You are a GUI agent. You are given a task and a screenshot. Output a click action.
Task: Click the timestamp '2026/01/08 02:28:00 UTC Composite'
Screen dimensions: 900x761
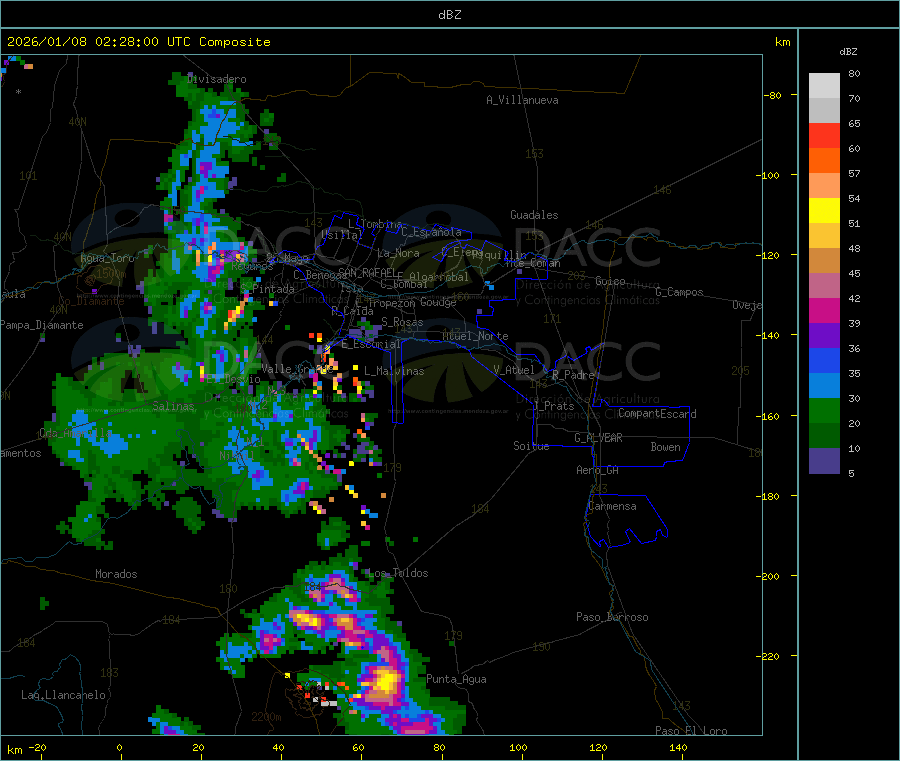(138, 42)
